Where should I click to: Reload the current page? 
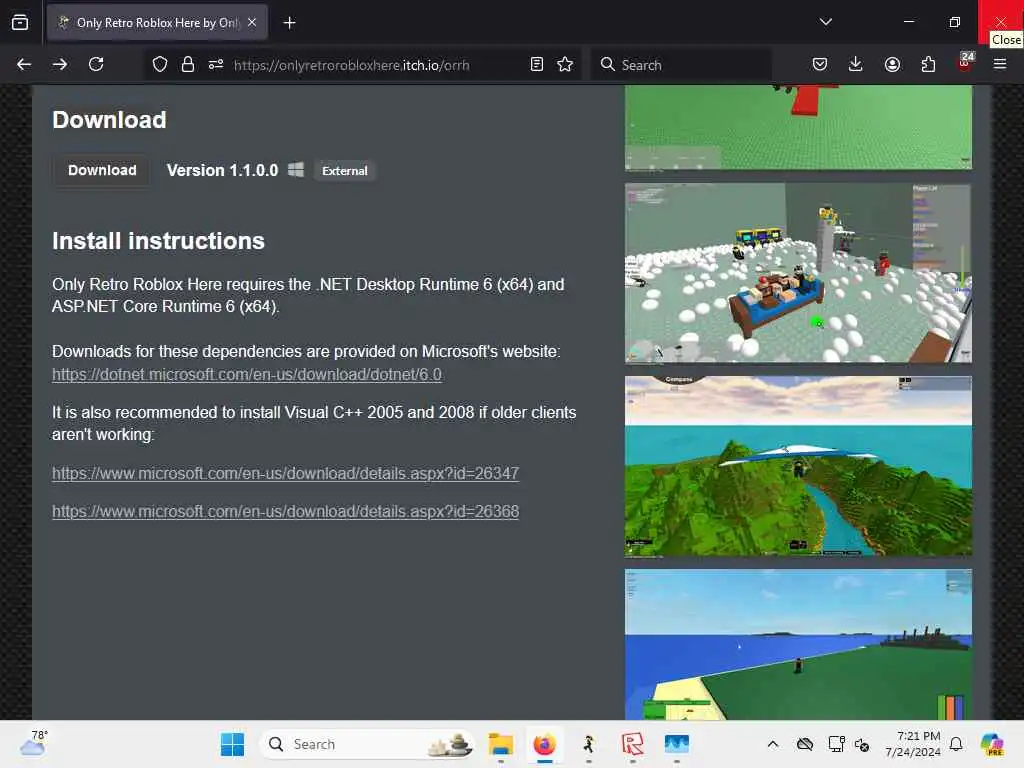tap(96, 64)
